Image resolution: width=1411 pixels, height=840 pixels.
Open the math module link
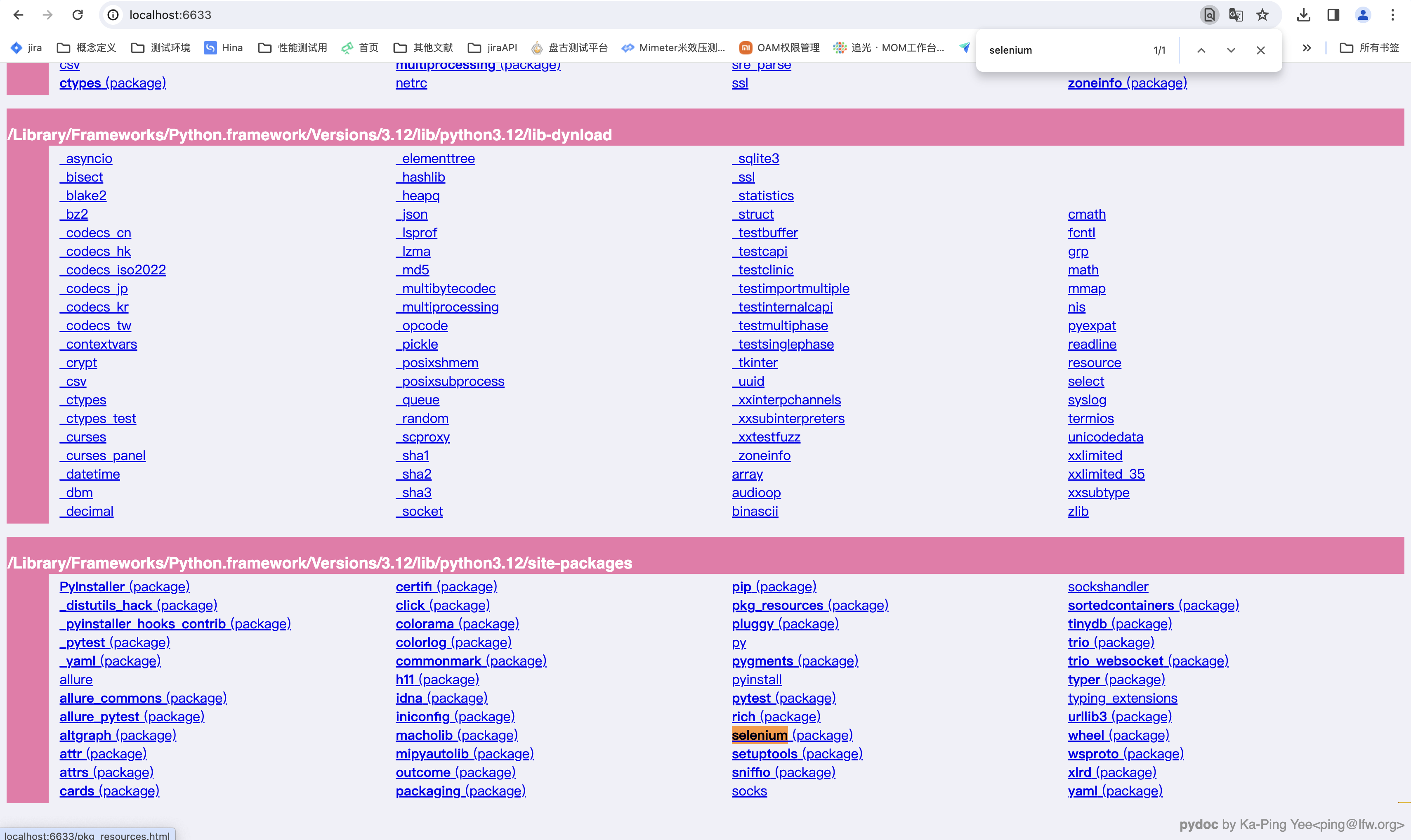click(1083, 270)
